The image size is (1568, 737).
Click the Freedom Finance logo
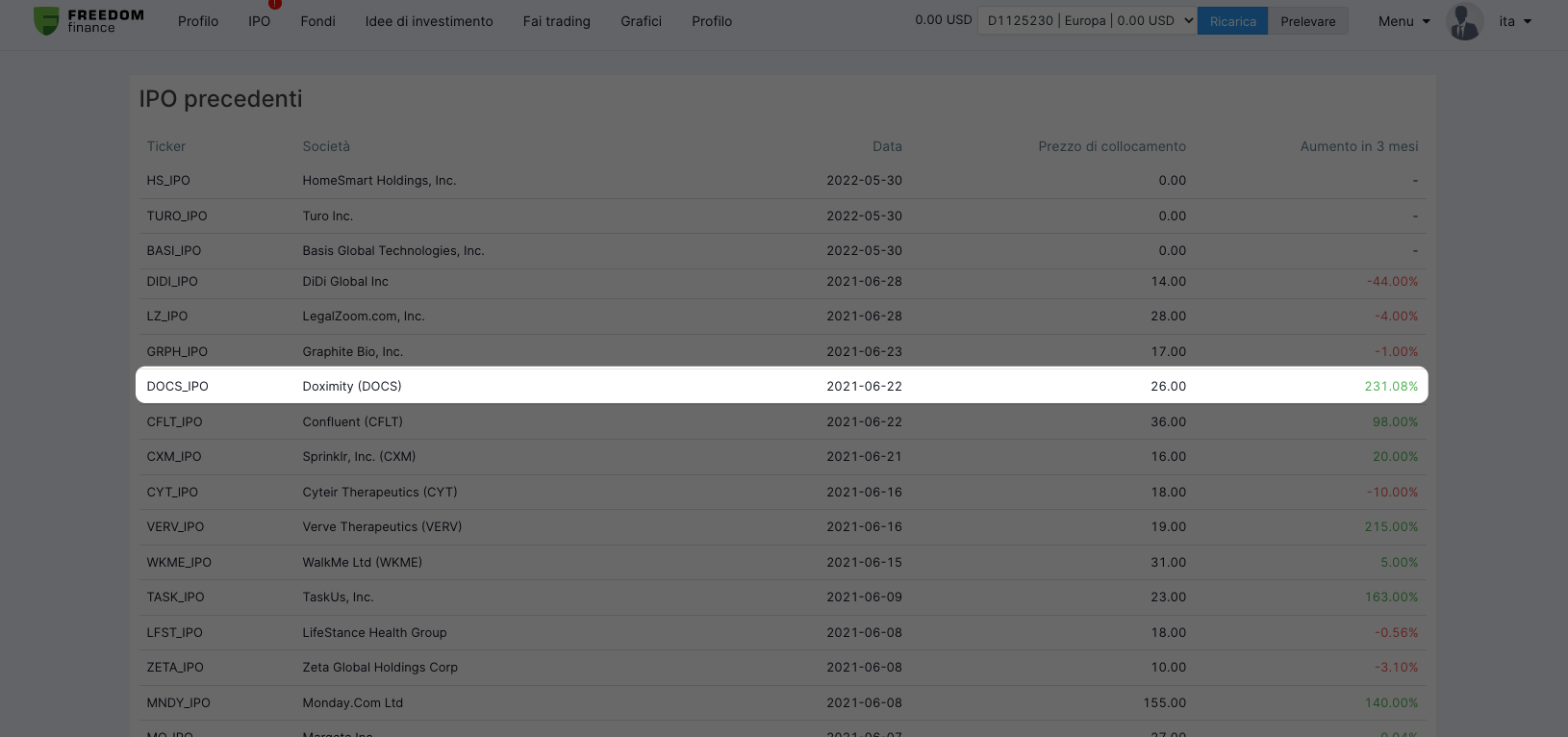tap(89, 20)
